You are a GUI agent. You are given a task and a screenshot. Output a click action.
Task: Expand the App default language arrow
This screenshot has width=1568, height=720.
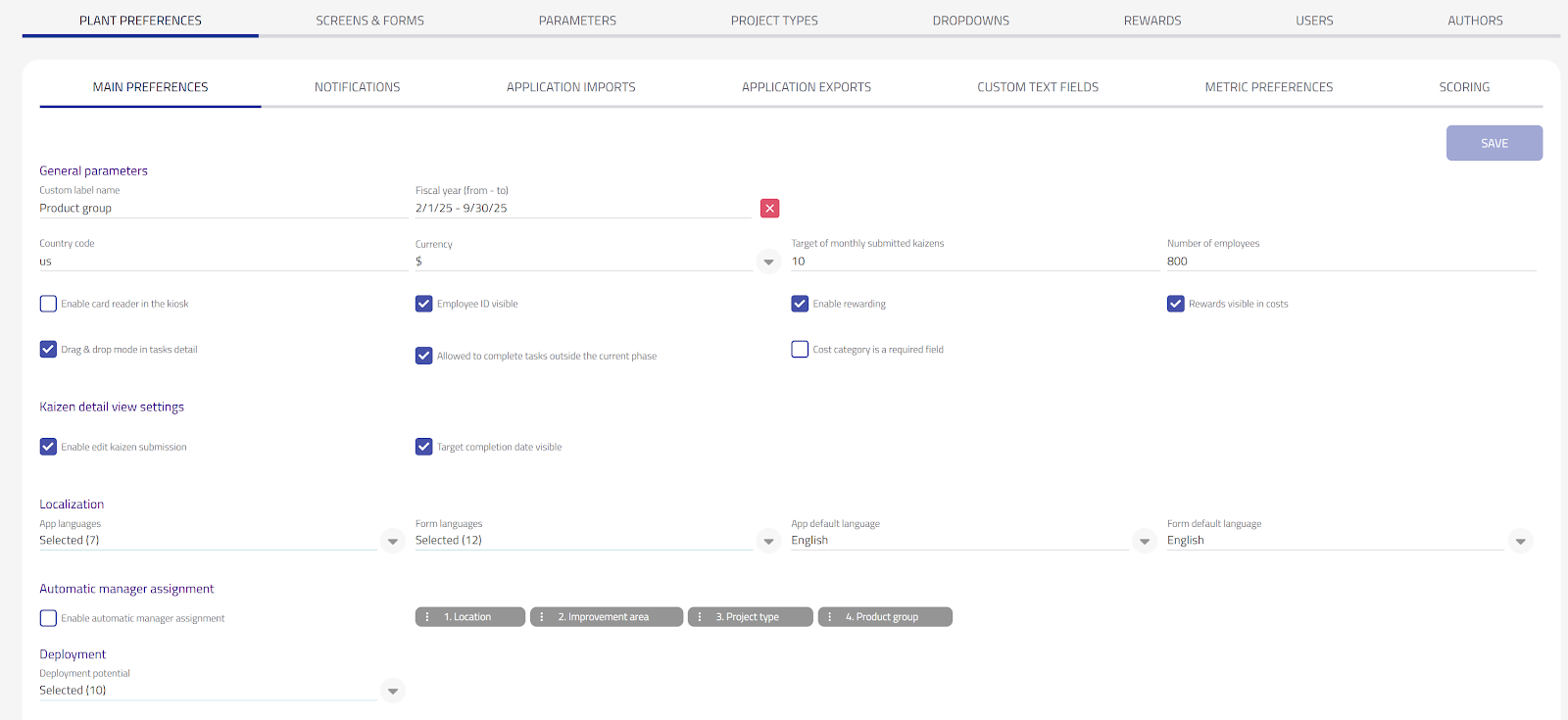[1144, 541]
